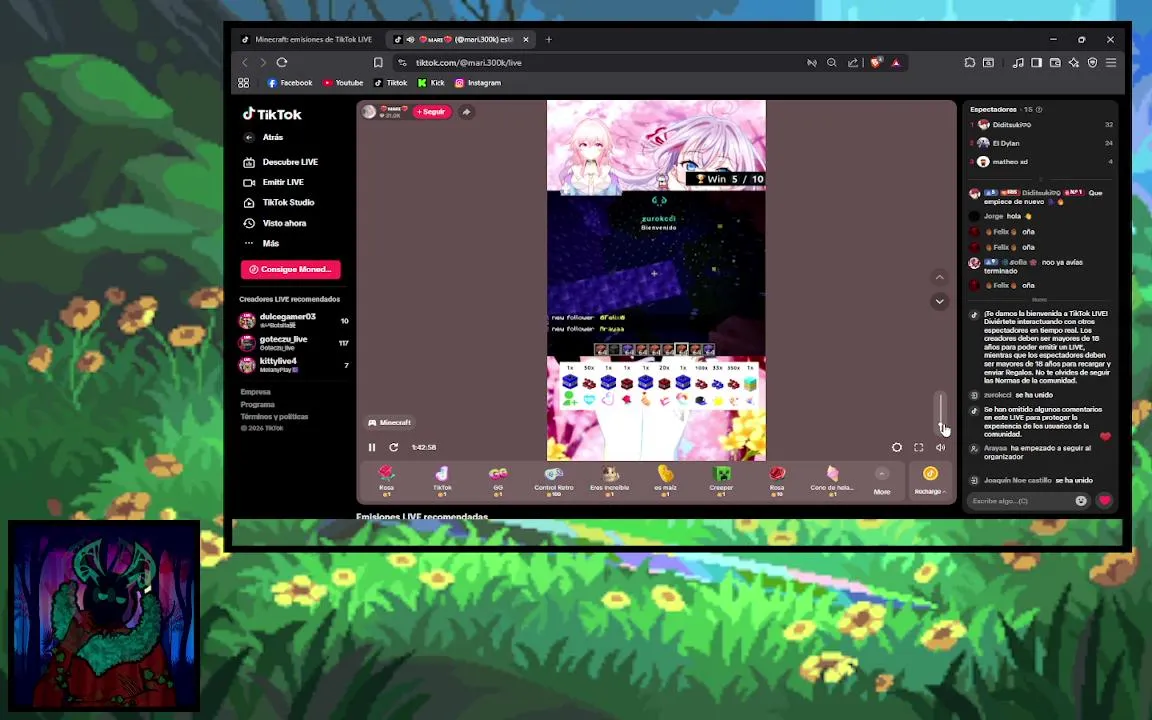Image resolution: width=1152 pixels, height=720 pixels.
Task: Open the browser extensions puzzle icon
Action: [x=970, y=62]
